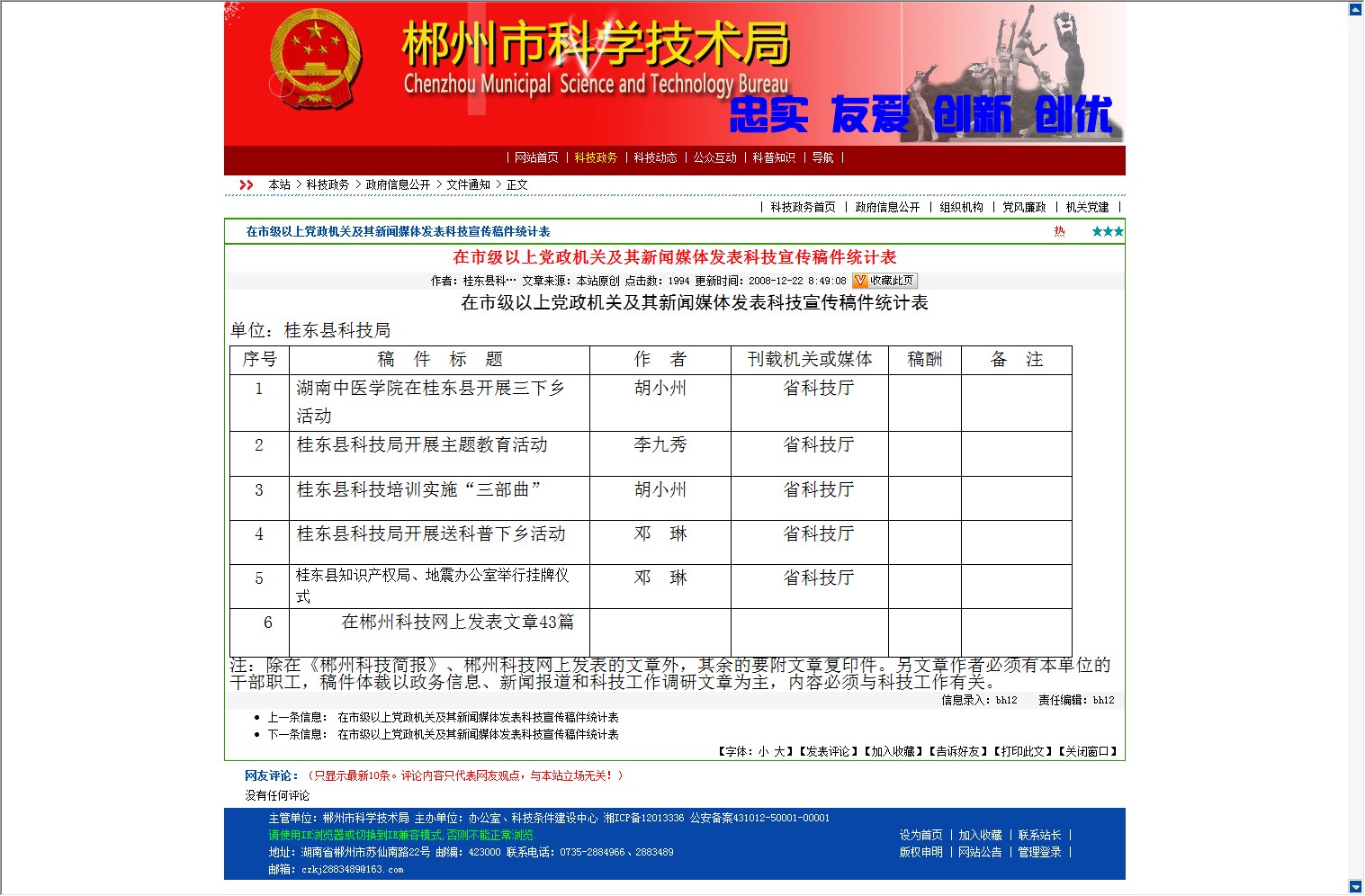Screen dimensions: 1365x896
Task: Click the 收藏此页 bookmark button
Action: [884, 281]
